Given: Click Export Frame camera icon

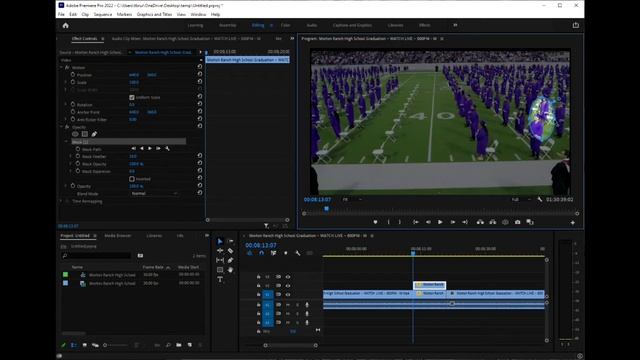Looking at the screenshot, I should 518,222.
